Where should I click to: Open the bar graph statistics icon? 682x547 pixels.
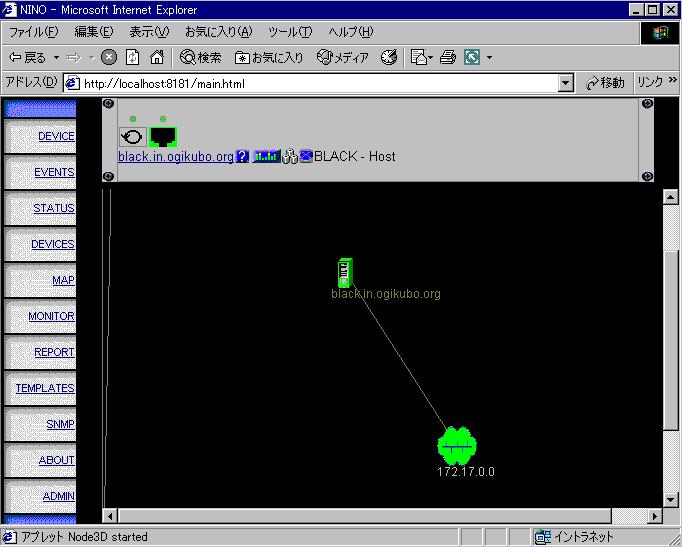point(267,156)
